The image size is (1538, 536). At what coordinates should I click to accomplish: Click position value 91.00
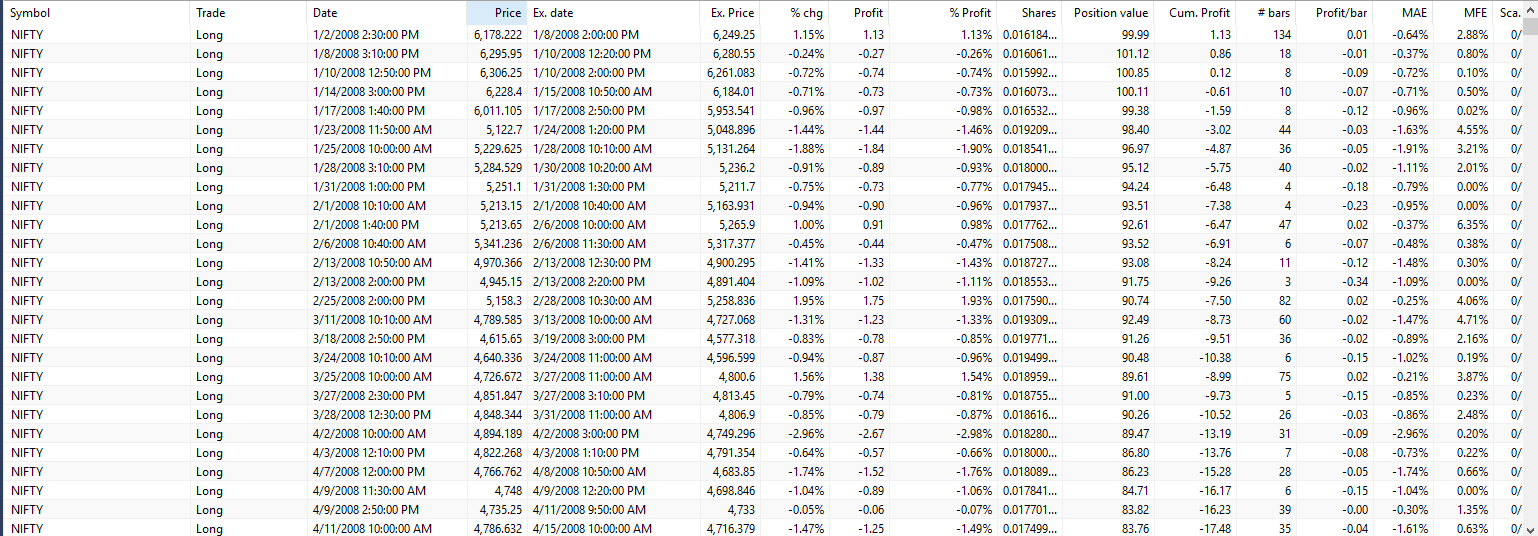(x=1134, y=396)
